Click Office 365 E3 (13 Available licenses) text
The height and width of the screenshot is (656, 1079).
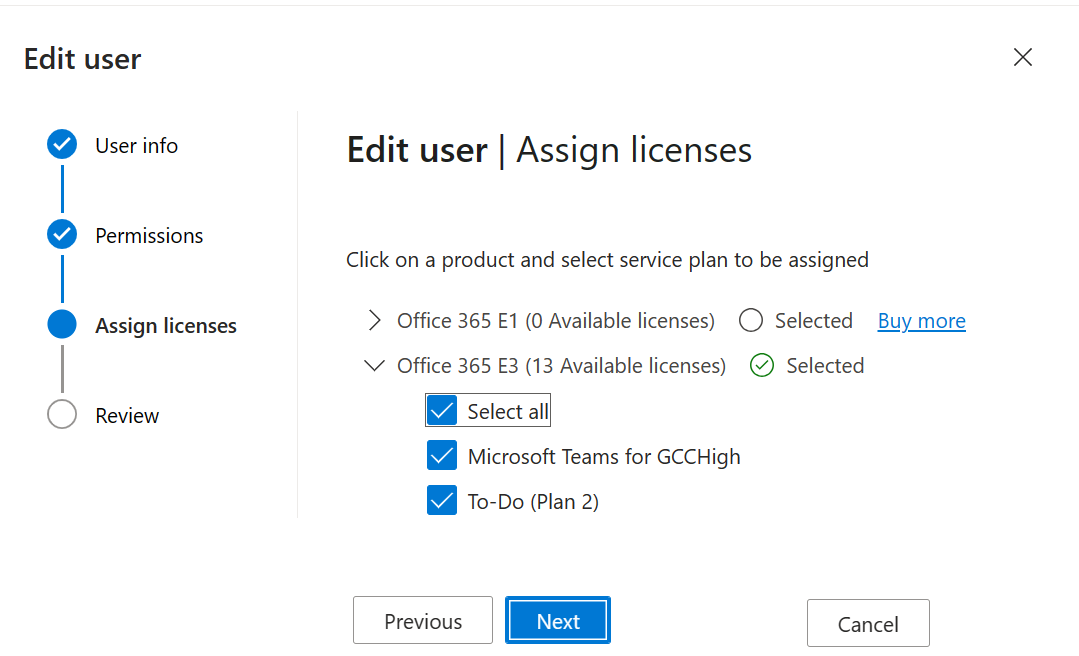point(562,366)
